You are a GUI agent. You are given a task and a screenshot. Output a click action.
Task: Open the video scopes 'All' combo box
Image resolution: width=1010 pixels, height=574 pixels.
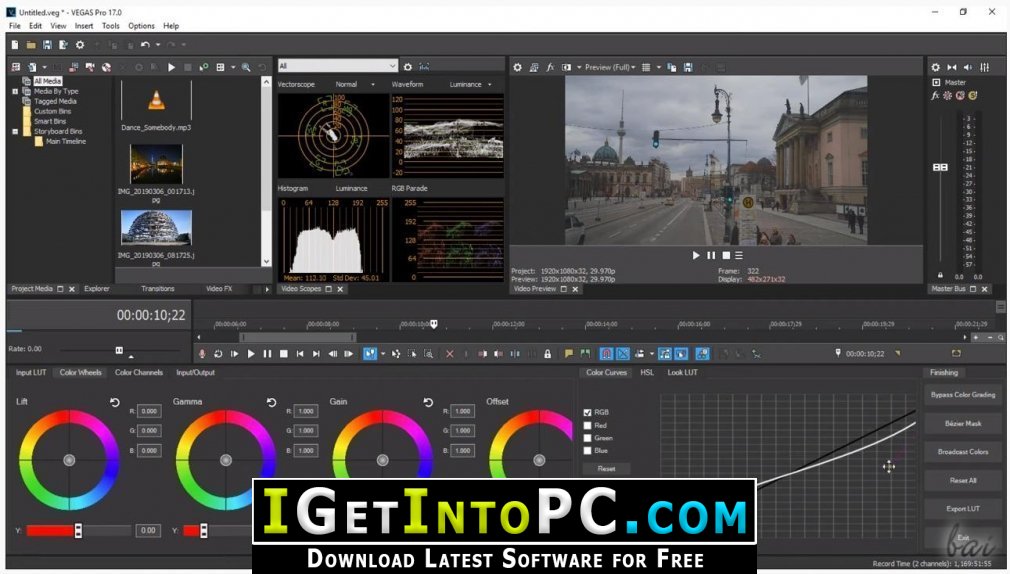click(x=337, y=66)
